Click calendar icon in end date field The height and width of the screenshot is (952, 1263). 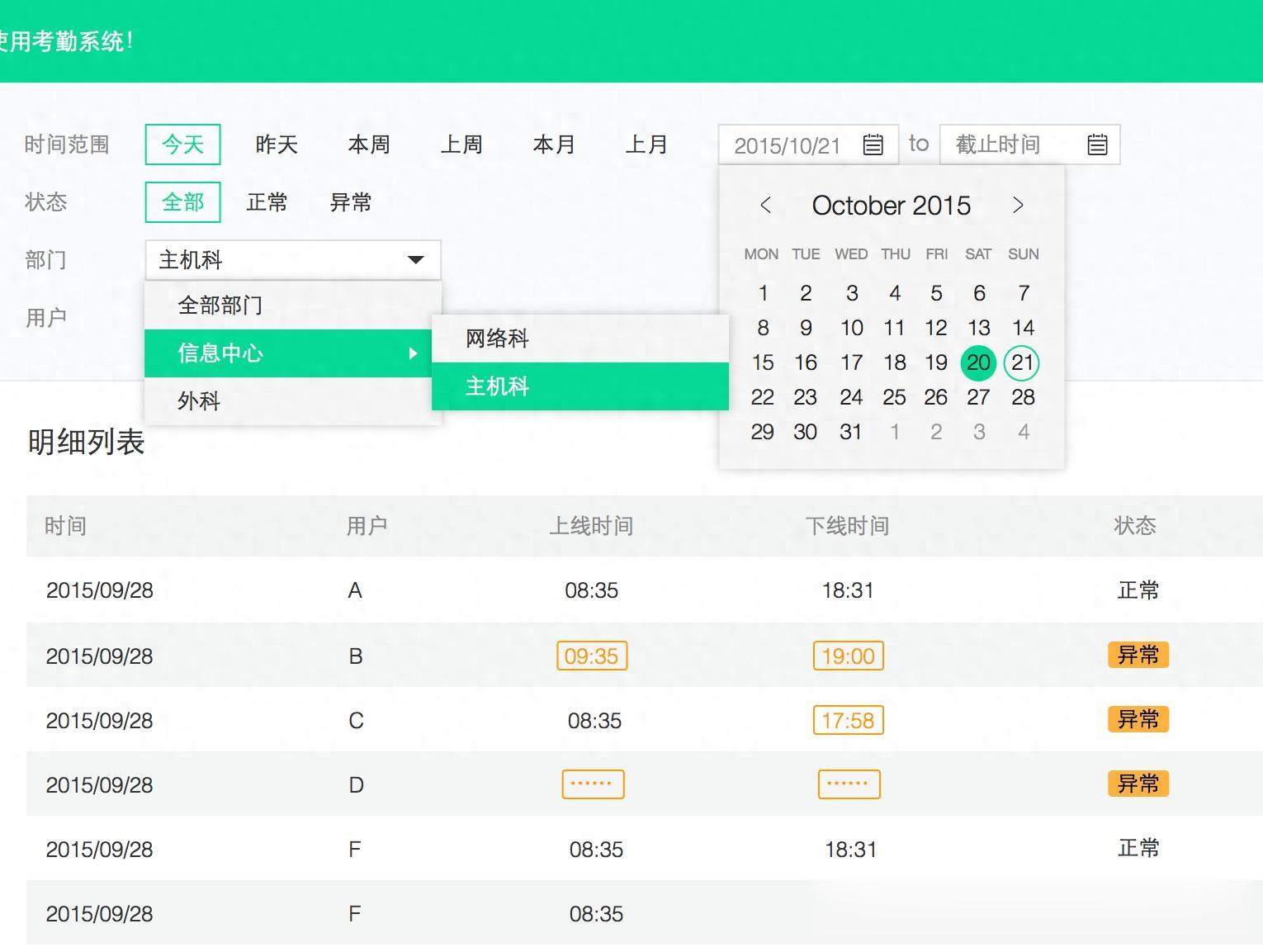[x=1097, y=145]
